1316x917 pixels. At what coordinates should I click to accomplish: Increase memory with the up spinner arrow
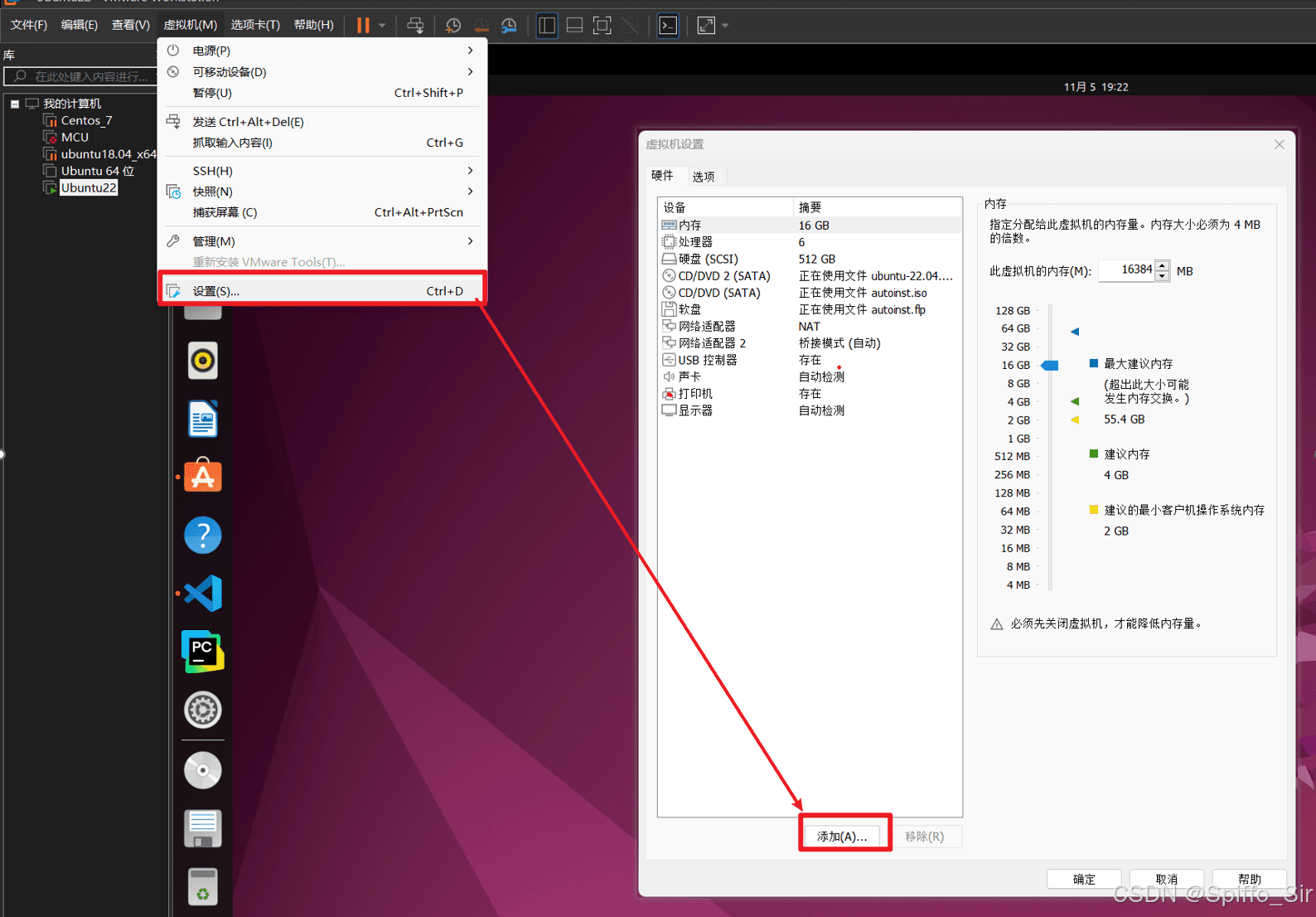[x=1163, y=265]
